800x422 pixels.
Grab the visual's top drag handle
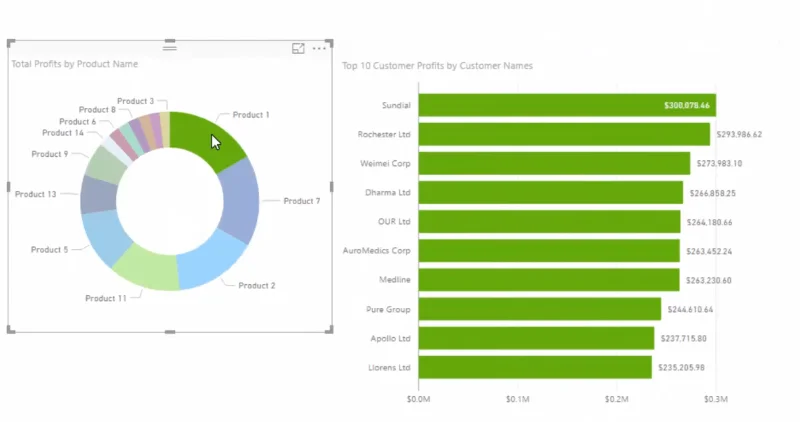click(x=169, y=48)
